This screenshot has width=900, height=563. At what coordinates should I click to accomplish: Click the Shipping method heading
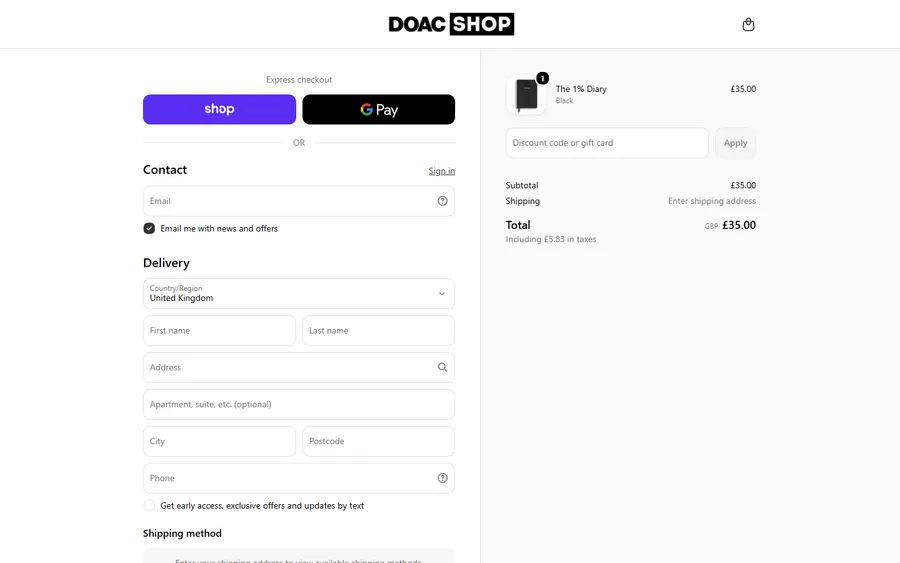click(x=182, y=533)
